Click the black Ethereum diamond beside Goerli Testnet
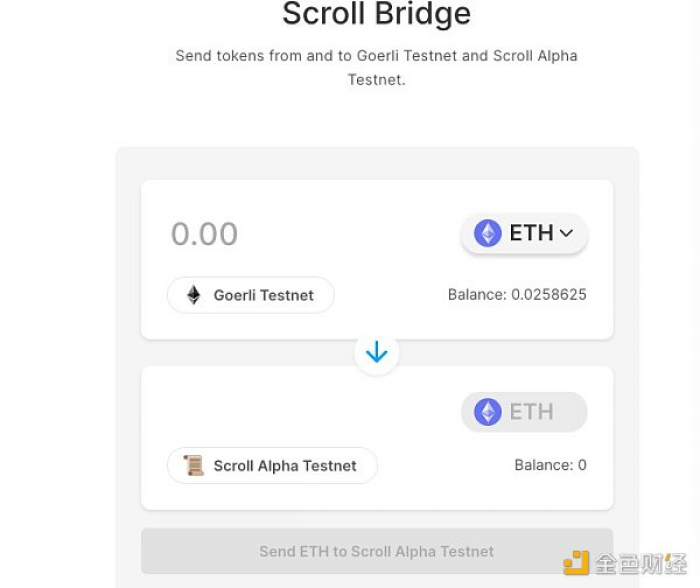This screenshot has width=700, height=588. click(x=194, y=295)
